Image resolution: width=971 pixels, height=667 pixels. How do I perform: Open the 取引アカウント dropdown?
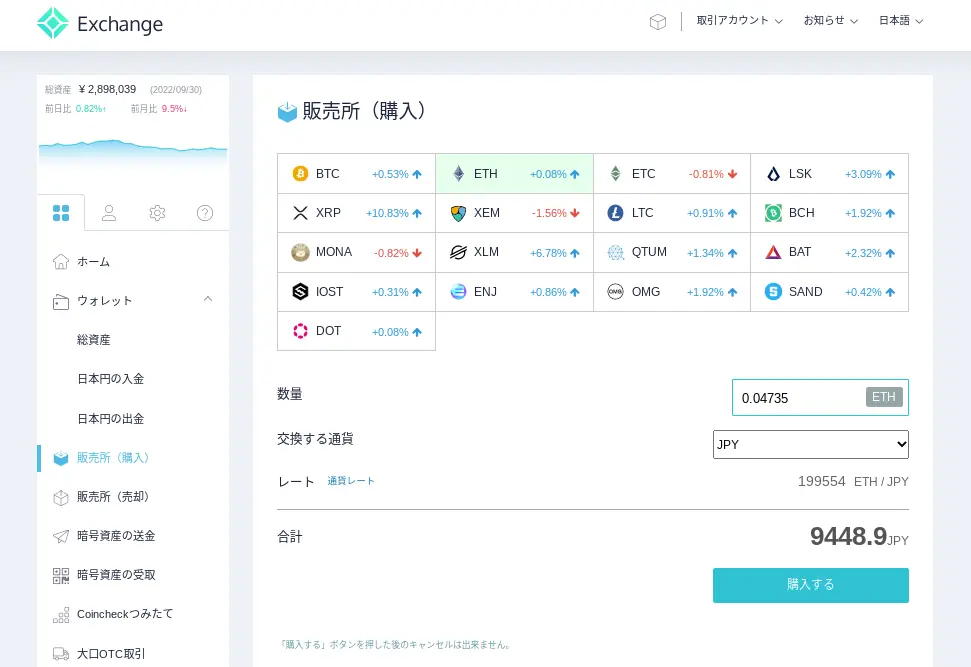(x=739, y=20)
